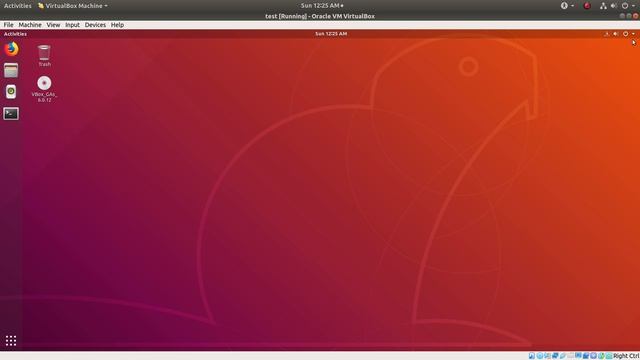
Task: Click the host volume icon
Action: (614, 6)
